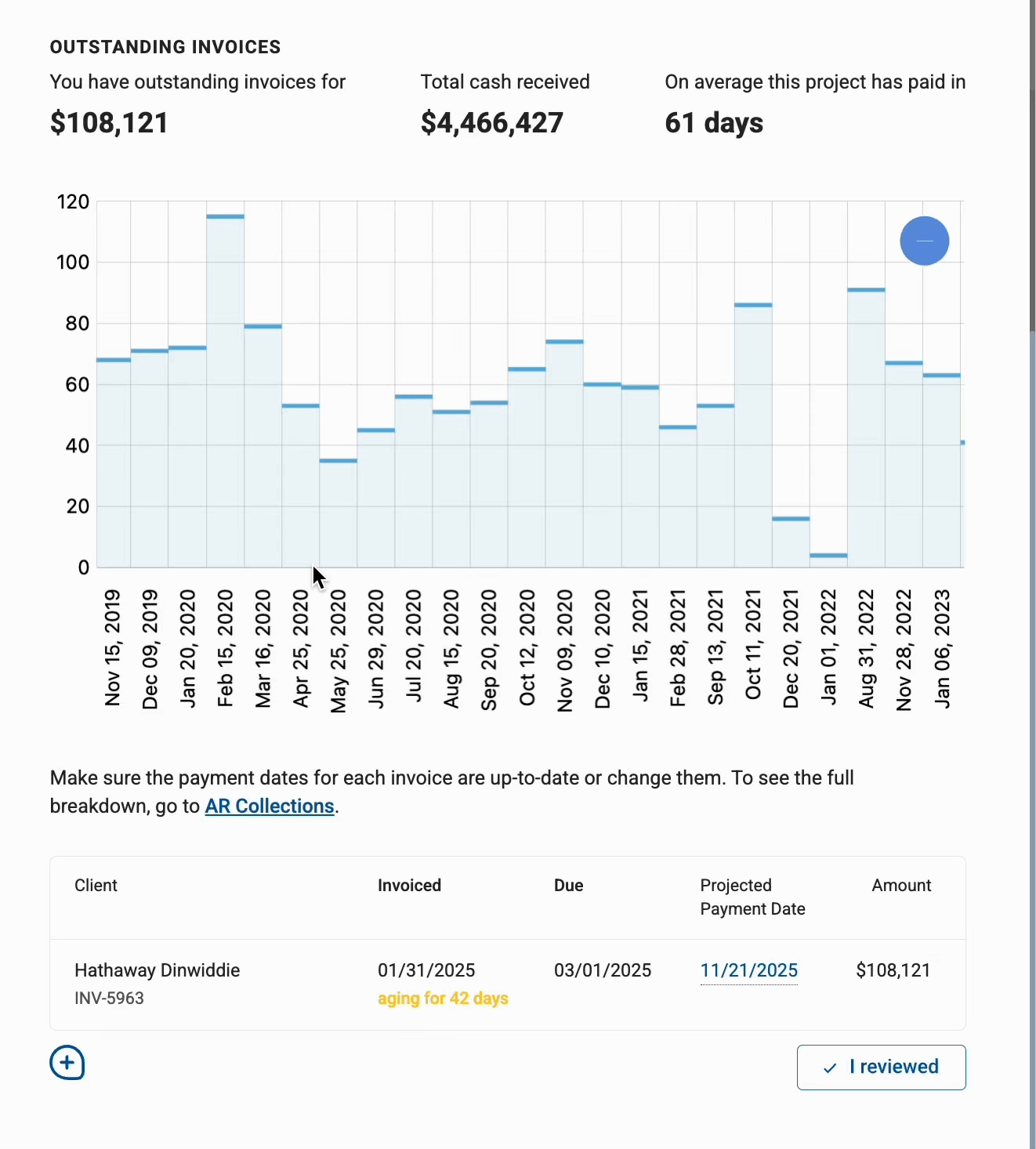Open the AR Collections link
This screenshot has height=1149, width=1036.
pyautogui.click(x=269, y=806)
